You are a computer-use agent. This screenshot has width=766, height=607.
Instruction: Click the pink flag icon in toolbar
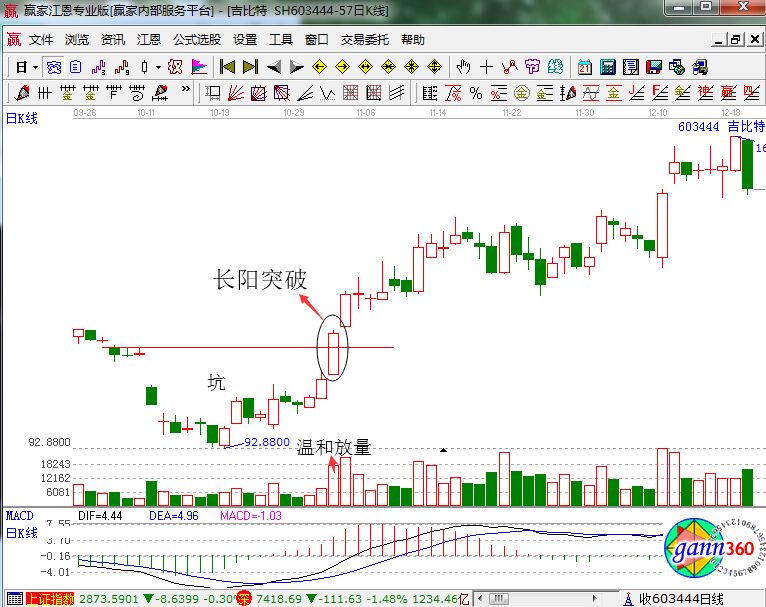(199, 67)
